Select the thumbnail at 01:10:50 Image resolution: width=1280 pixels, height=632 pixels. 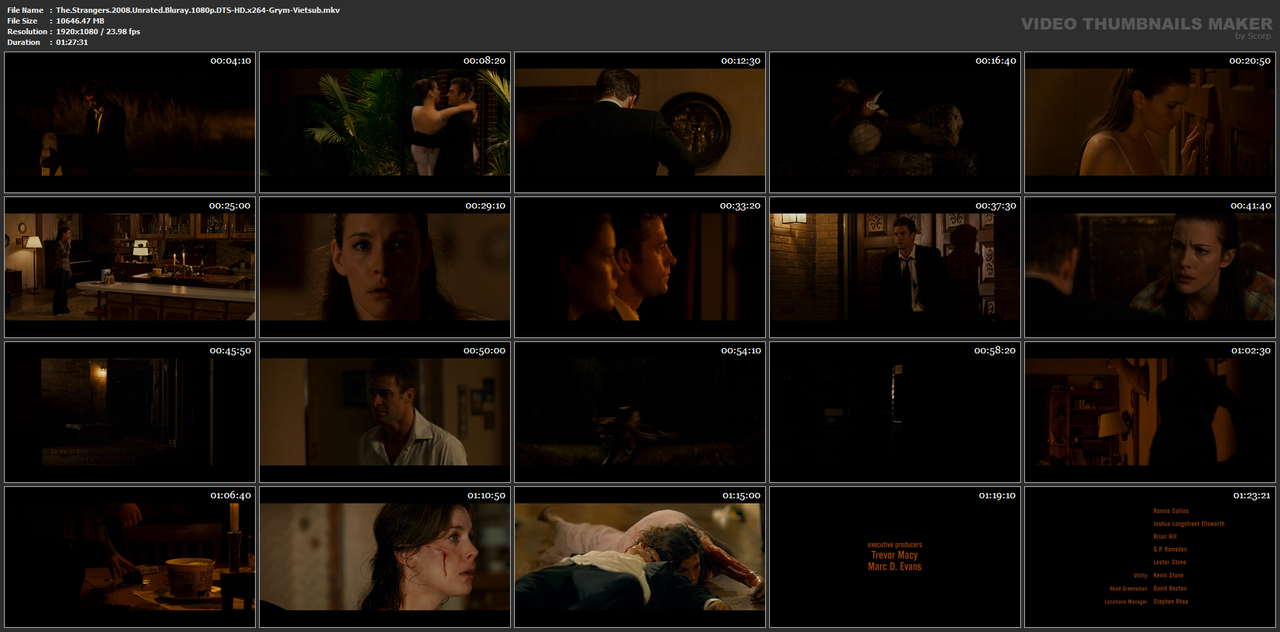pos(385,557)
